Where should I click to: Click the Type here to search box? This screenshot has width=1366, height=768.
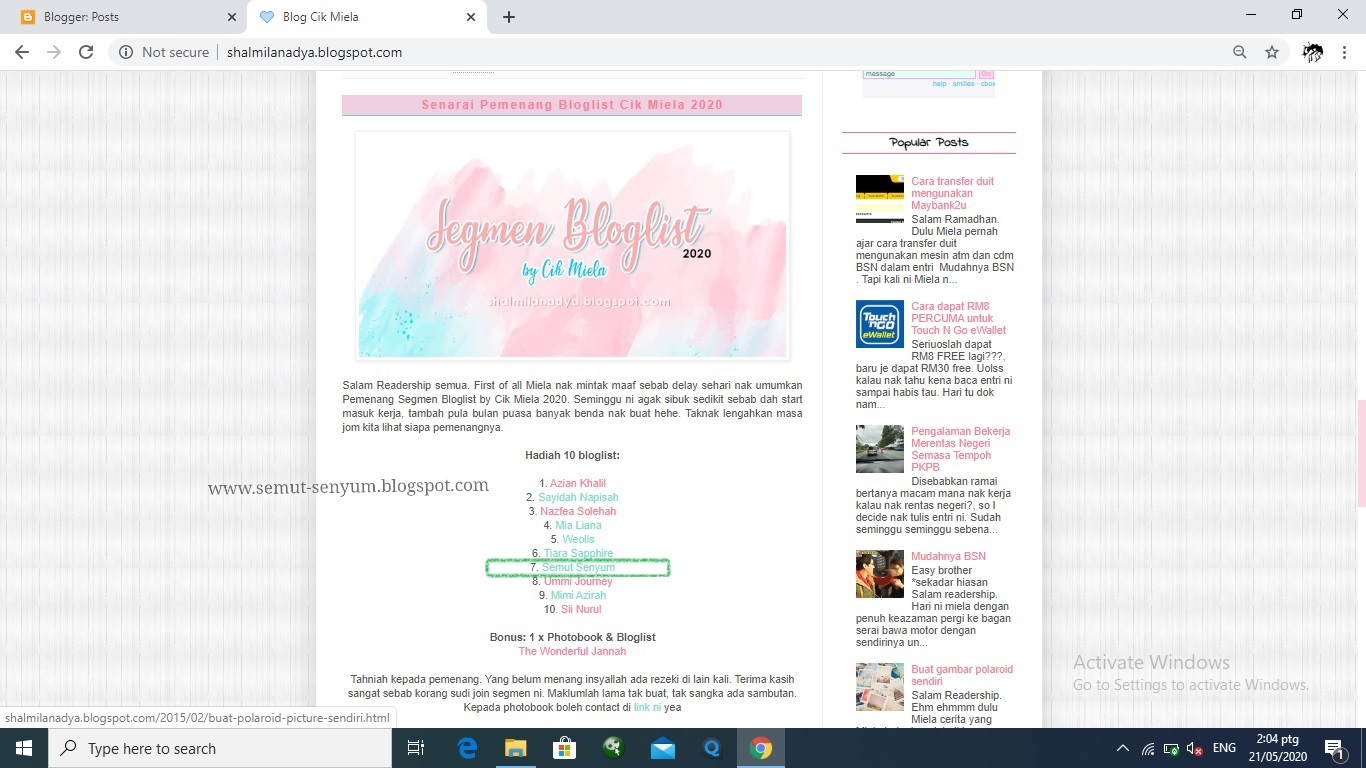[x=220, y=748]
